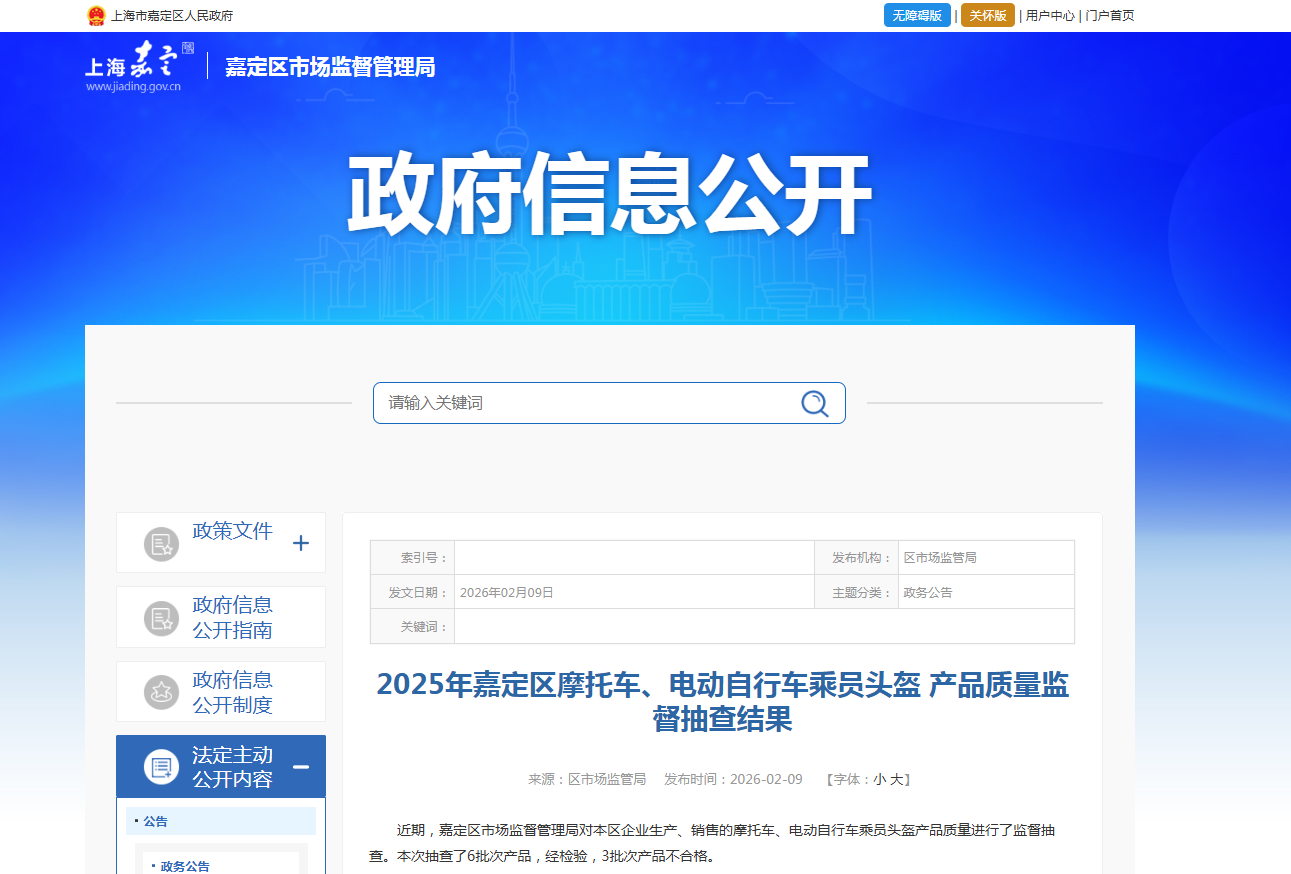Image resolution: width=1291 pixels, height=874 pixels.
Task: Switch to large font with 大
Action: (898, 779)
